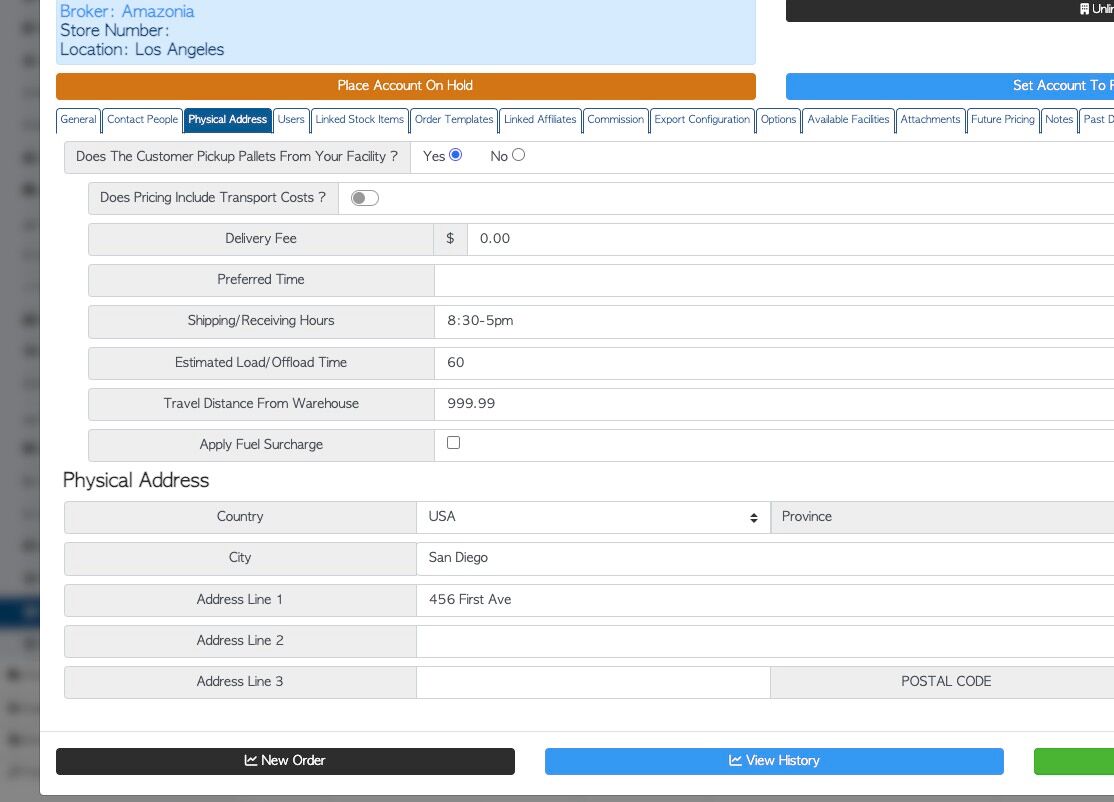This screenshot has height=802, width=1114.
Task: Switch to the Future Pricing tab
Action: click(1002, 119)
